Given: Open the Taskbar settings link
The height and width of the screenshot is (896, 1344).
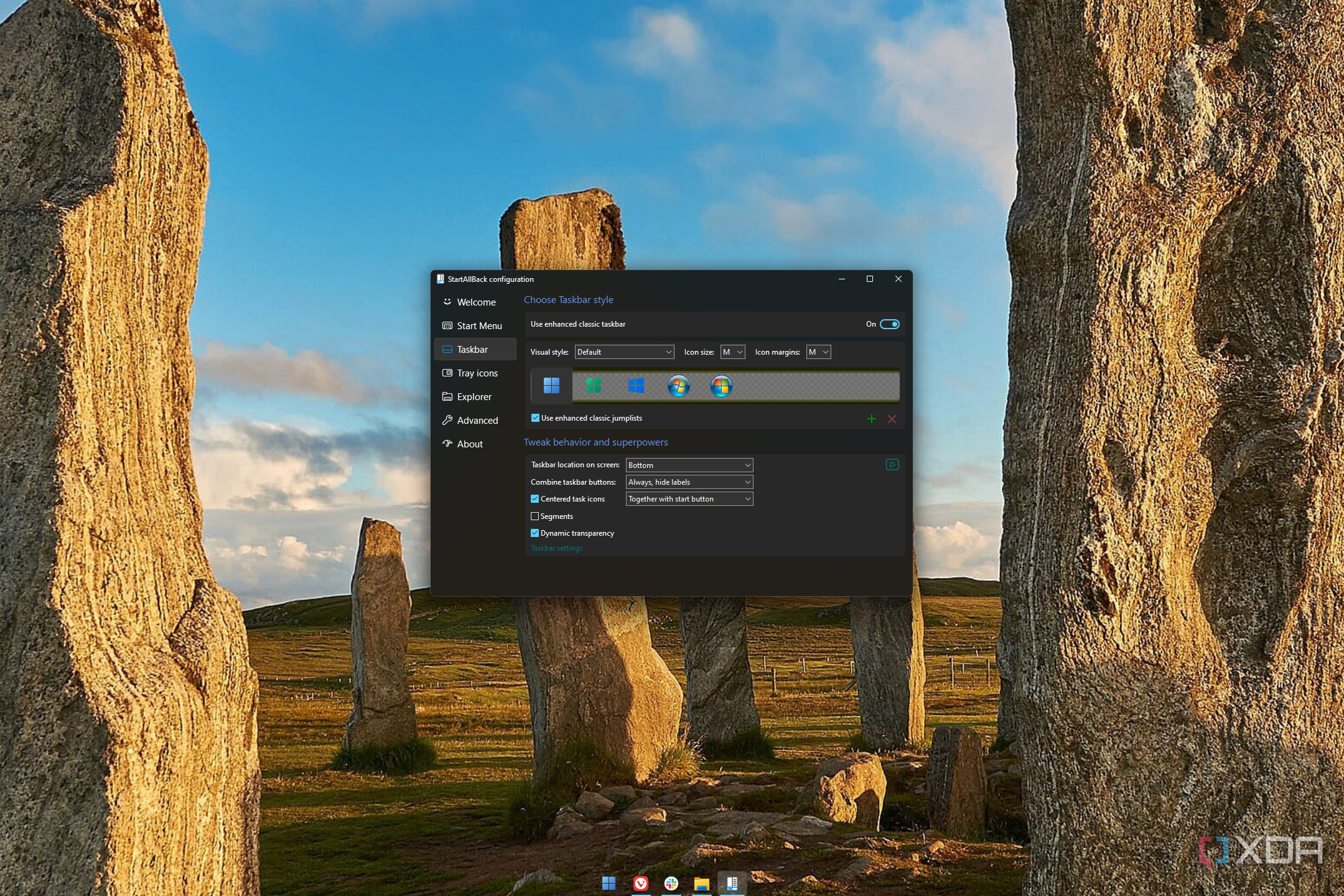Looking at the screenshot, I should coord(556,548).
